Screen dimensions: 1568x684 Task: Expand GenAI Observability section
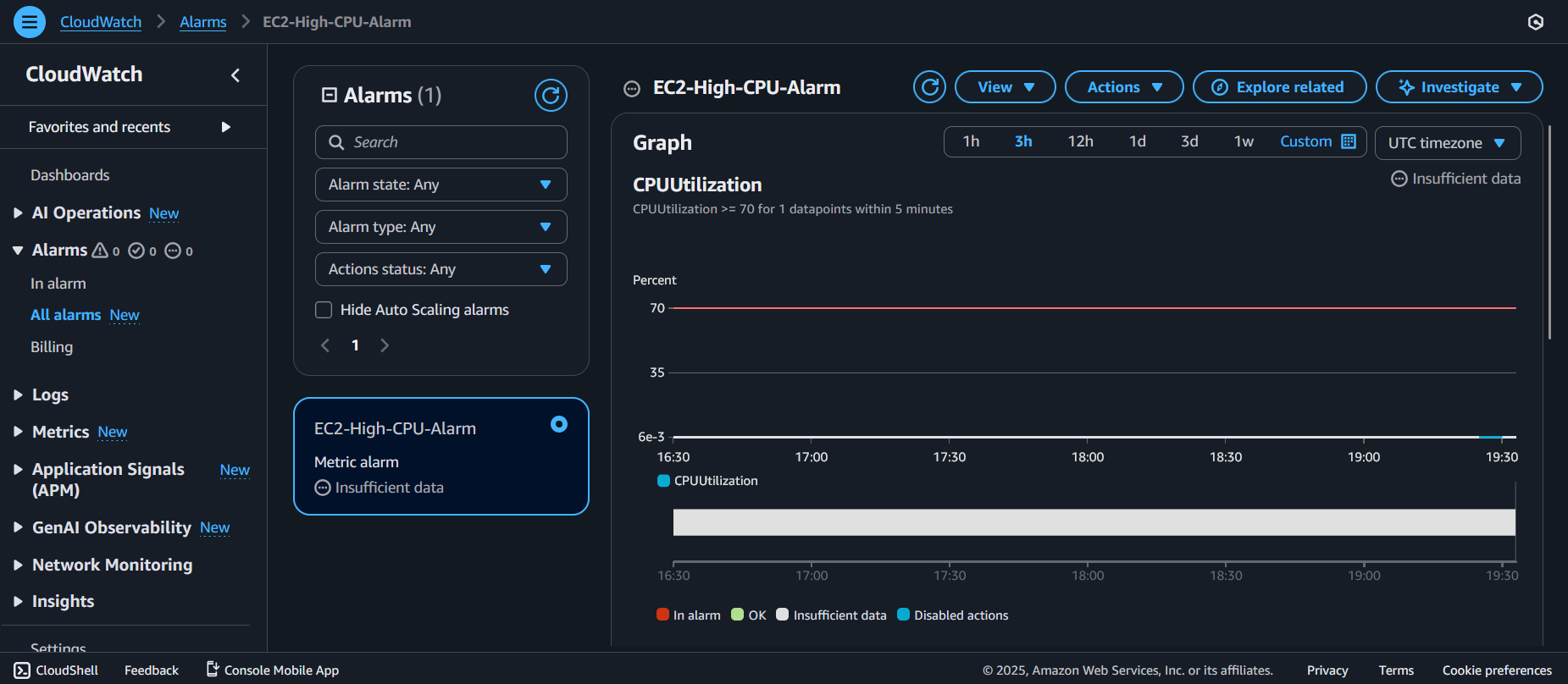pyautogui.click(x=18, y=527)
